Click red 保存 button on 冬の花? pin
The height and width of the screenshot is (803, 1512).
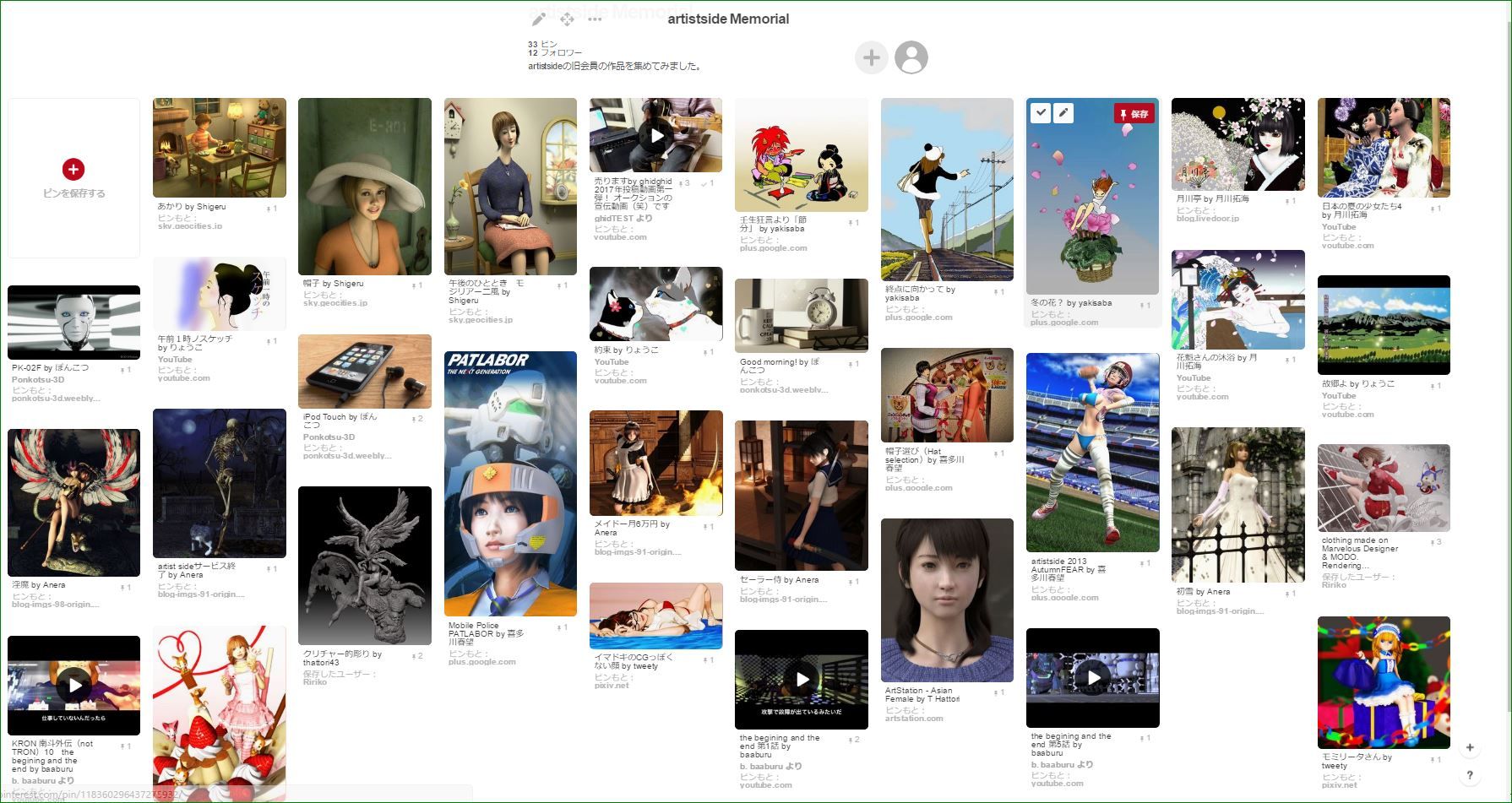[1134, 113]
